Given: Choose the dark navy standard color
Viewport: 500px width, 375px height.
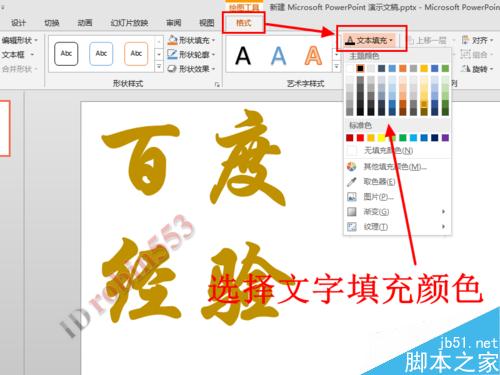Looking at the screenshot, I should 435,138.
